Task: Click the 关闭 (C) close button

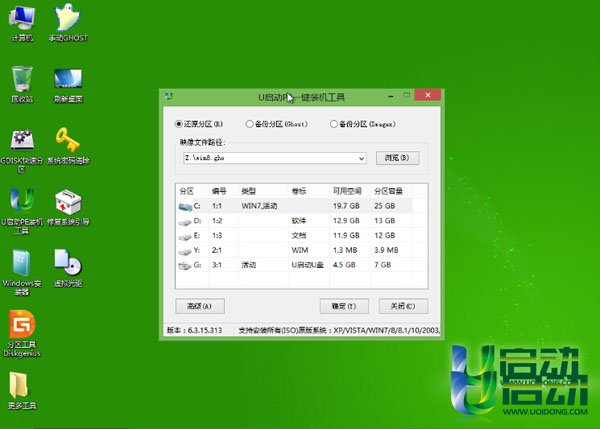Action: tap(403, 306)
